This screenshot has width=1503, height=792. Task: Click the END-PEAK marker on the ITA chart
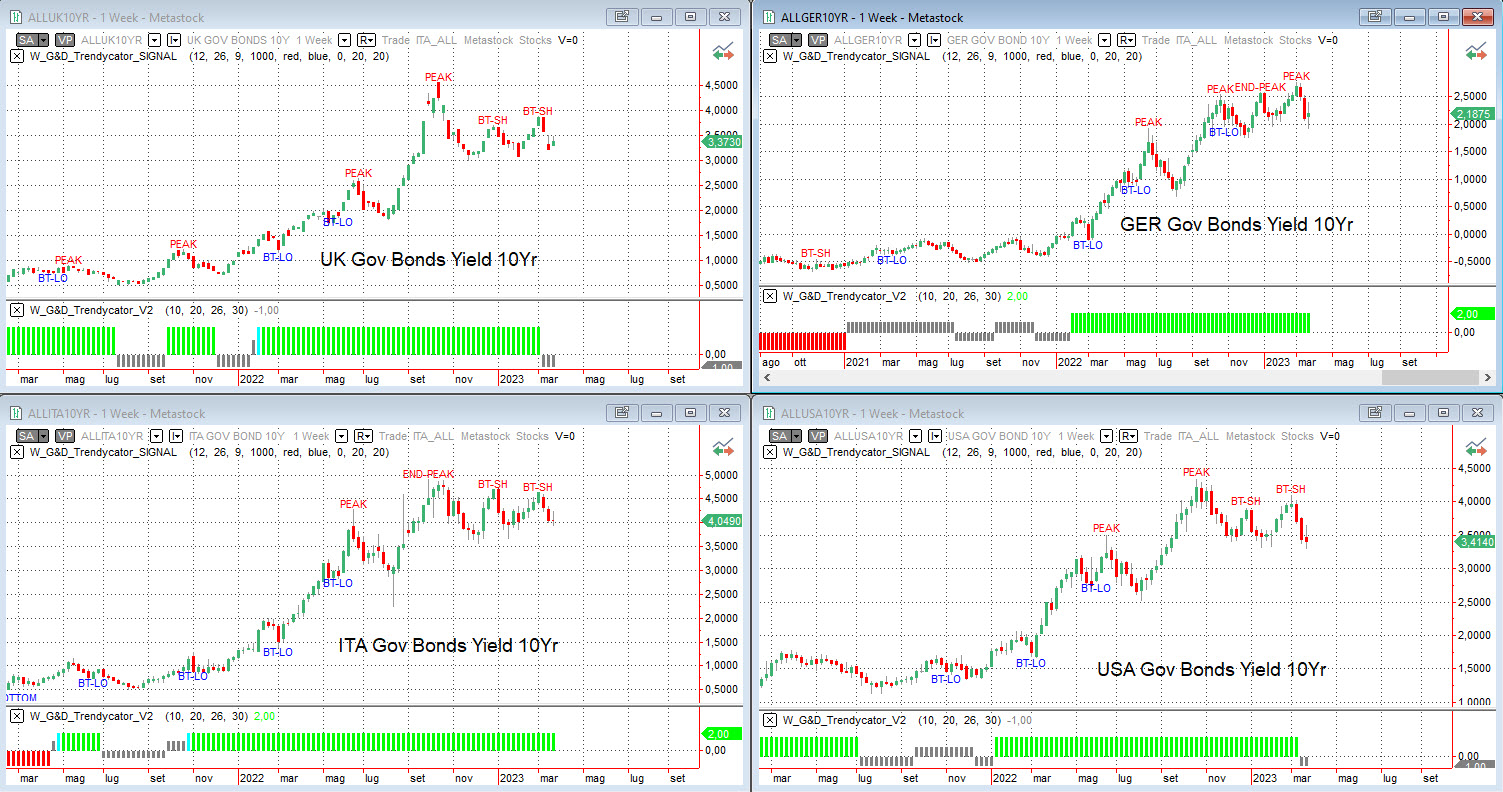click(x=428, y=474)
